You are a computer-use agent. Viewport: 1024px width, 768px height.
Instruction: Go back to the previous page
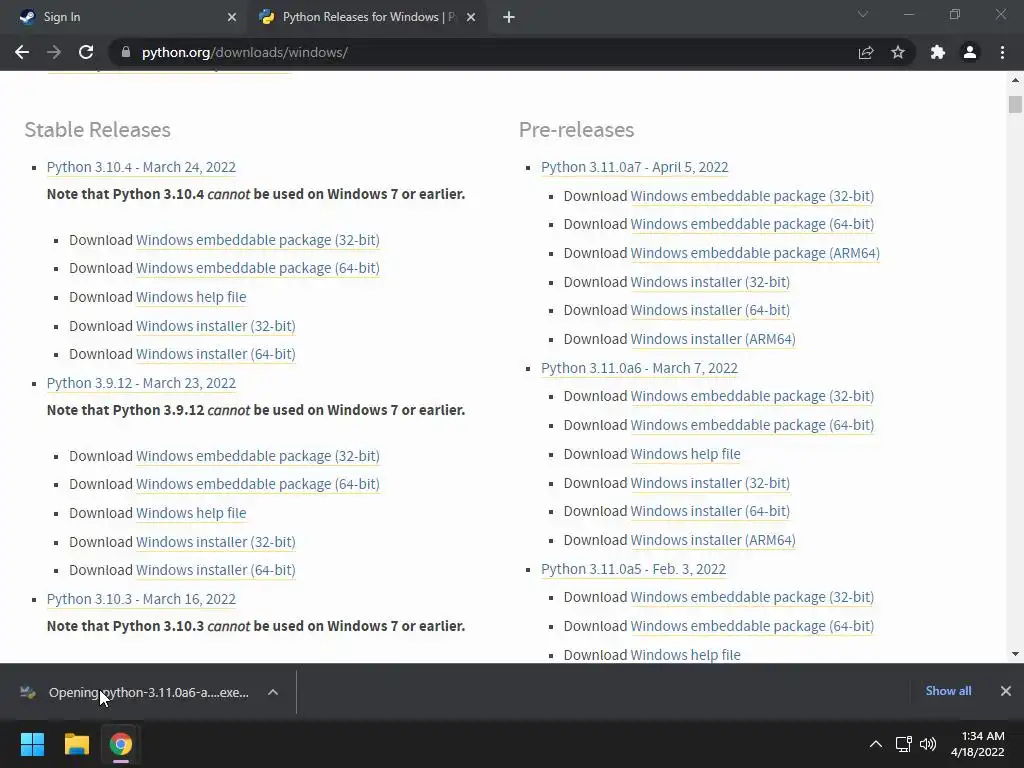(x=22, y=52)
